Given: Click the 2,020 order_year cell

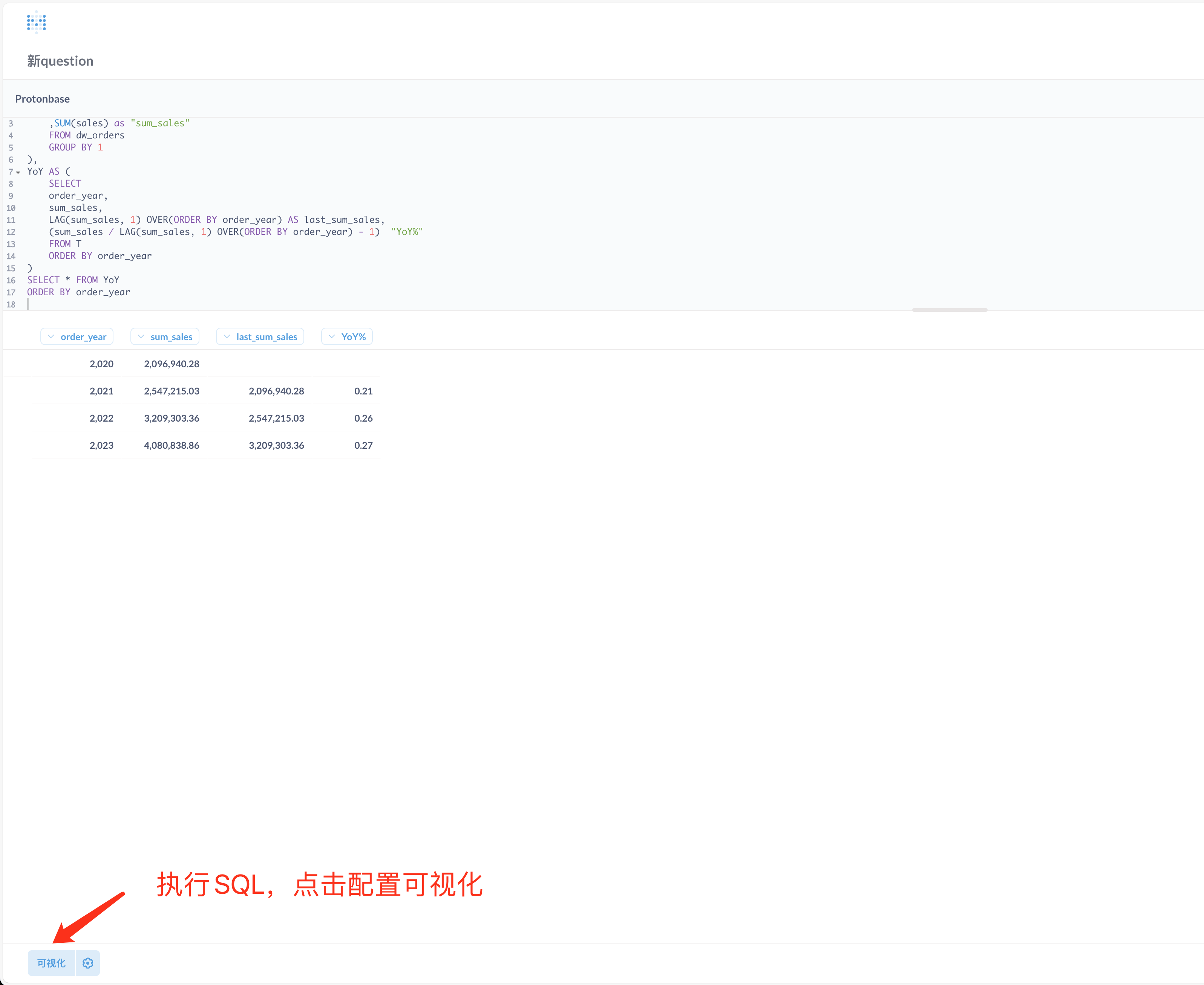Looking at the screenshot, I should 101,364.
